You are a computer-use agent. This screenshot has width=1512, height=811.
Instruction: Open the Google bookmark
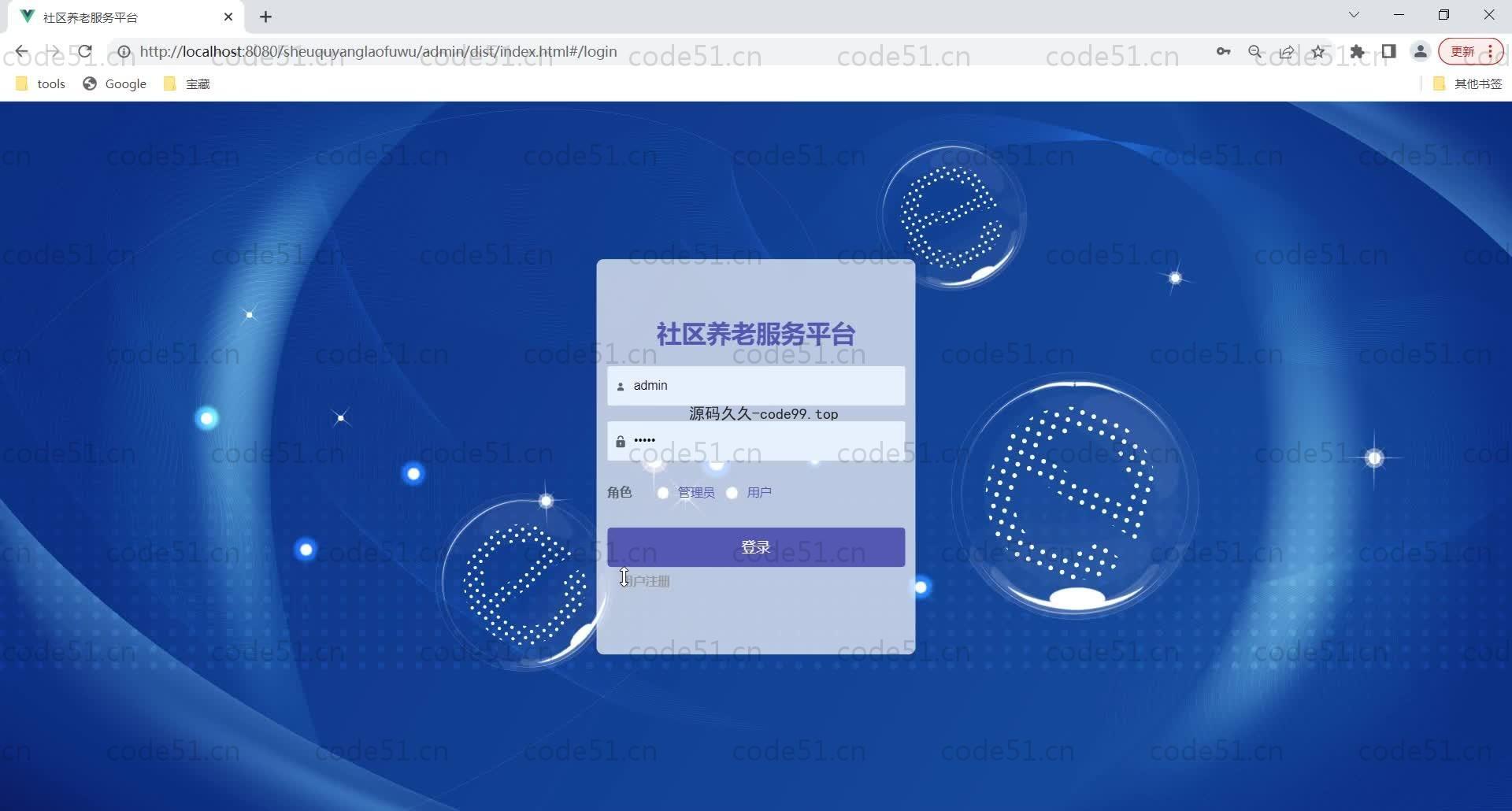[x=115, y=83]
